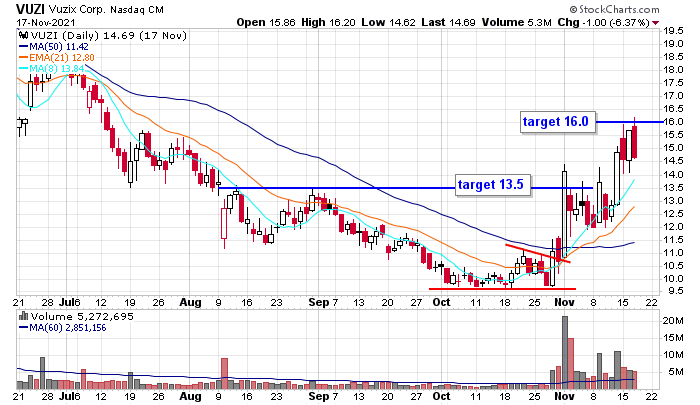Click the 19.5 price axis label
Viewport: 700px width, 405px height.
point(673,31)
